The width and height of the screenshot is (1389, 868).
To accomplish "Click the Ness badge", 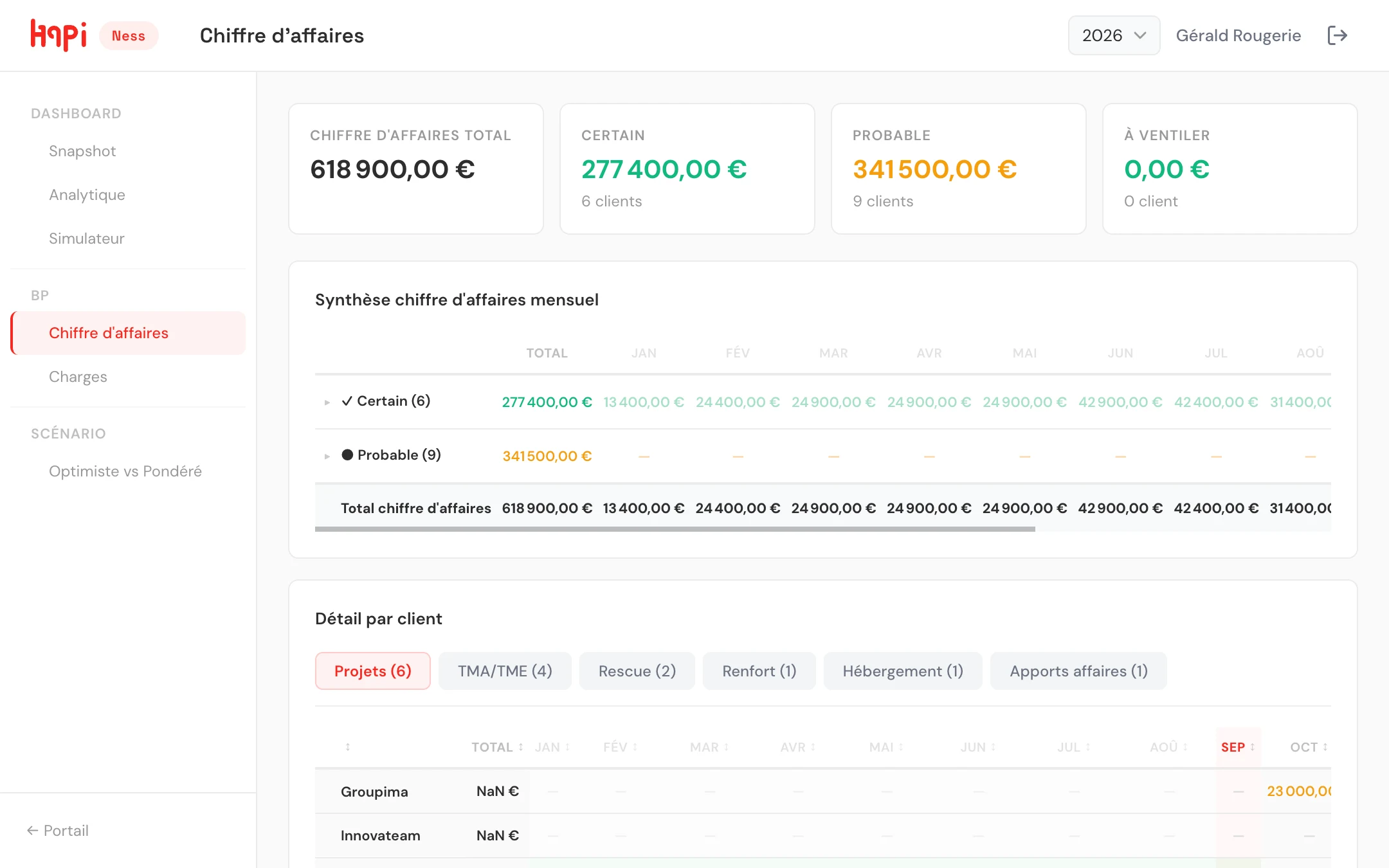I will (x=129, y=36).
